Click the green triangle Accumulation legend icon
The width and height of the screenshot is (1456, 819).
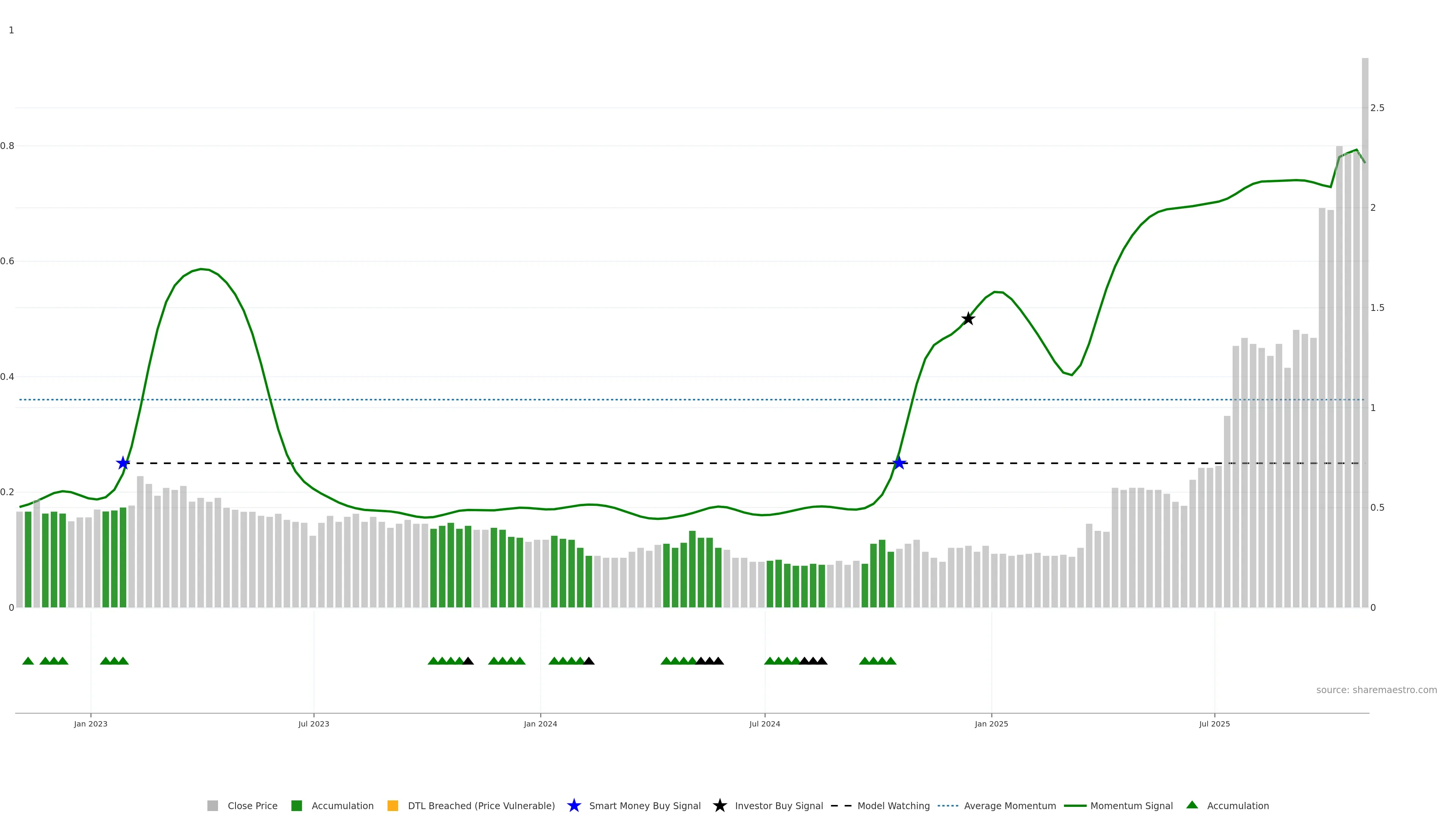coord(1192,805)
